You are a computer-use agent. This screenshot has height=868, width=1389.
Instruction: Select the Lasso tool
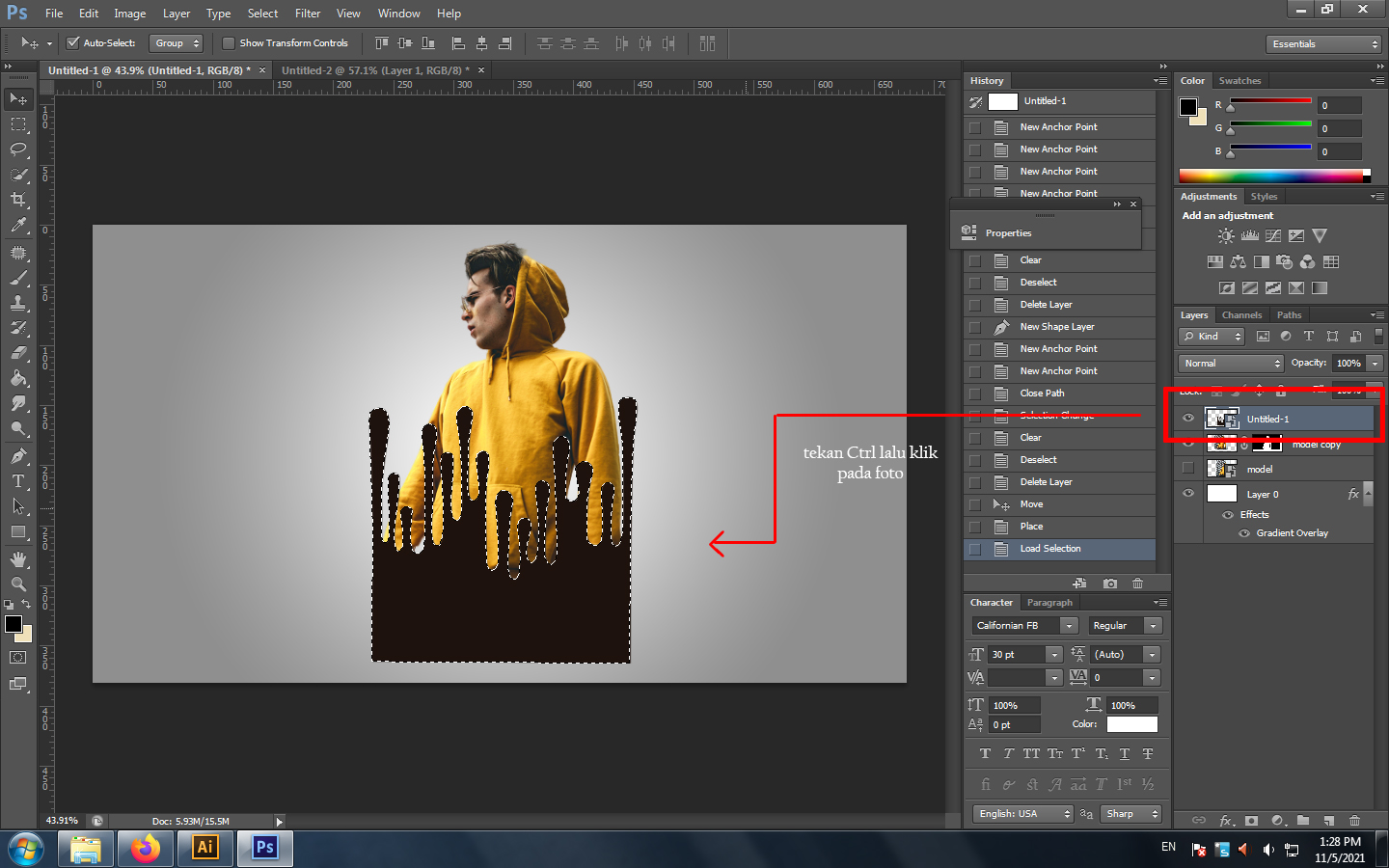pyautogui.click(x=18, y=149)
